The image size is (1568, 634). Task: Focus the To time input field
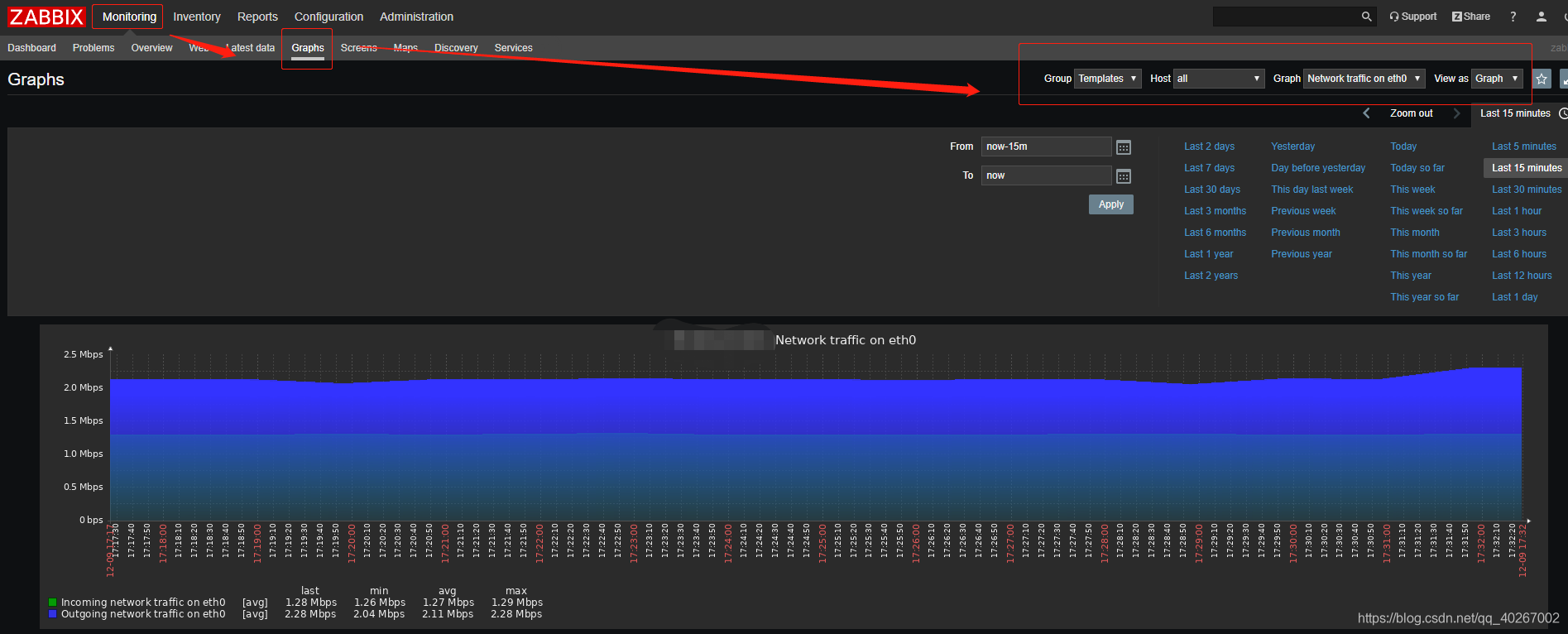1046,175
